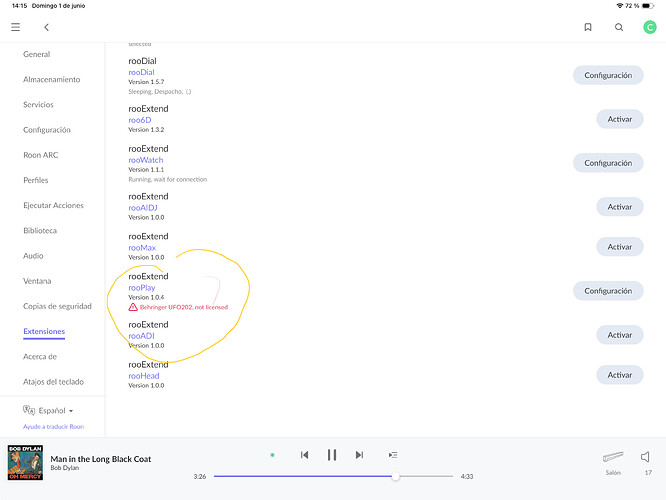Open the volume speaker control
The image size is (666, 500).
point(645,457)
